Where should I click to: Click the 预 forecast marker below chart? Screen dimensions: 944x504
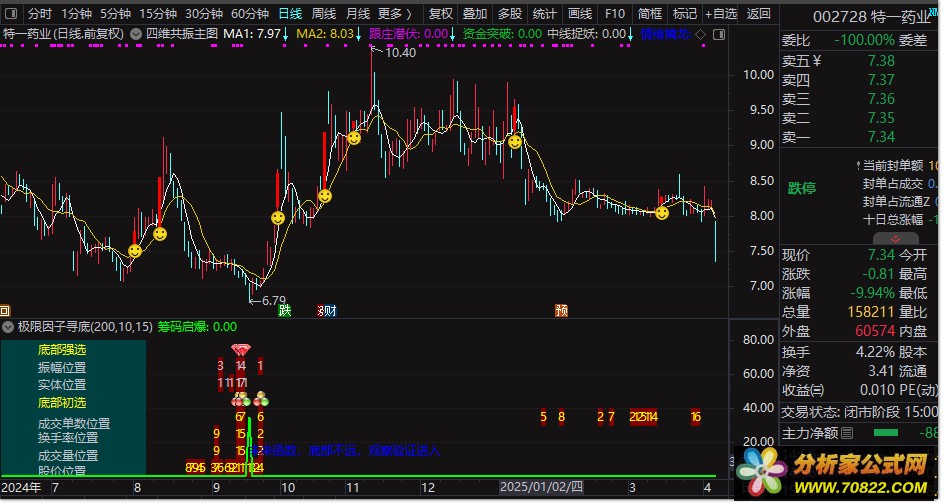(x=561, y=311)
